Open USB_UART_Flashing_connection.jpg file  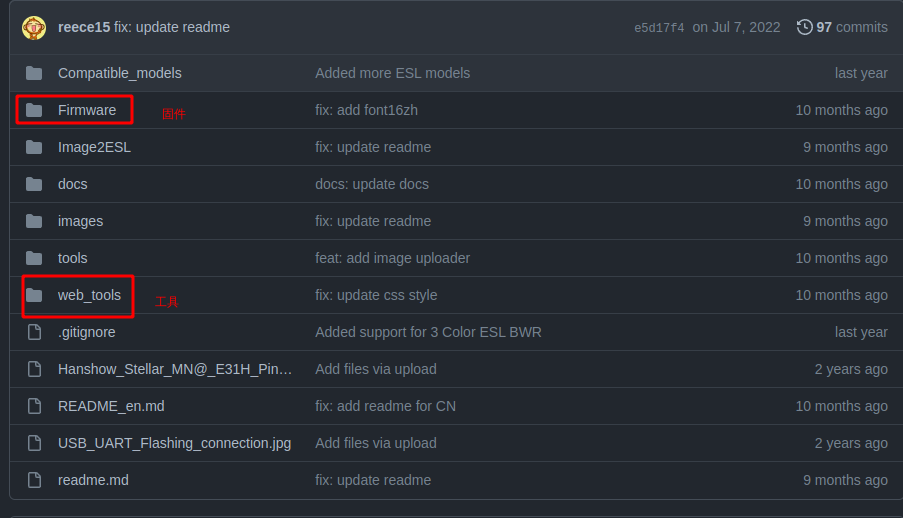point(174,443)
